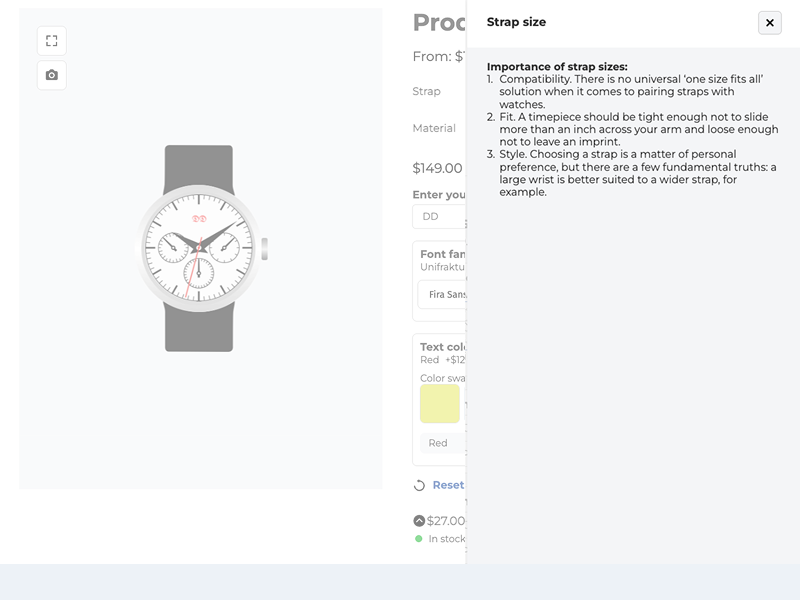Viewport: 800px width, 600px height.
Task: Click the Strap option label
Action: click(x=427, y=91)
